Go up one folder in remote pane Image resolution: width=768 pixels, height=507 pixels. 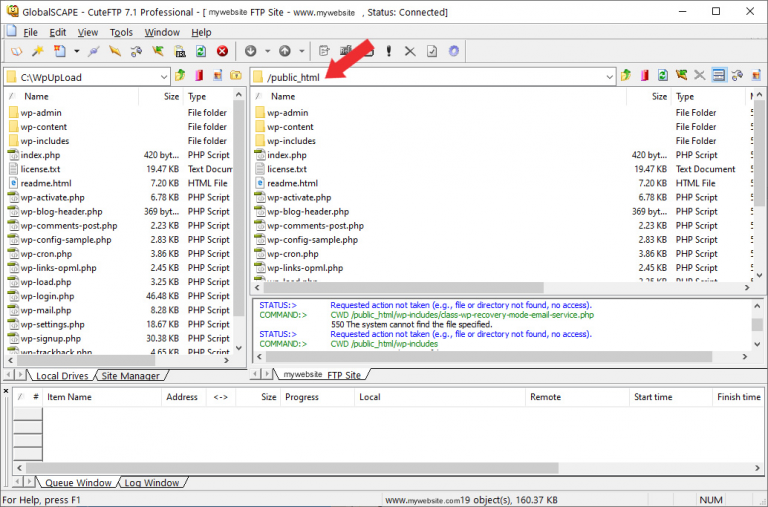click(626, 76)
